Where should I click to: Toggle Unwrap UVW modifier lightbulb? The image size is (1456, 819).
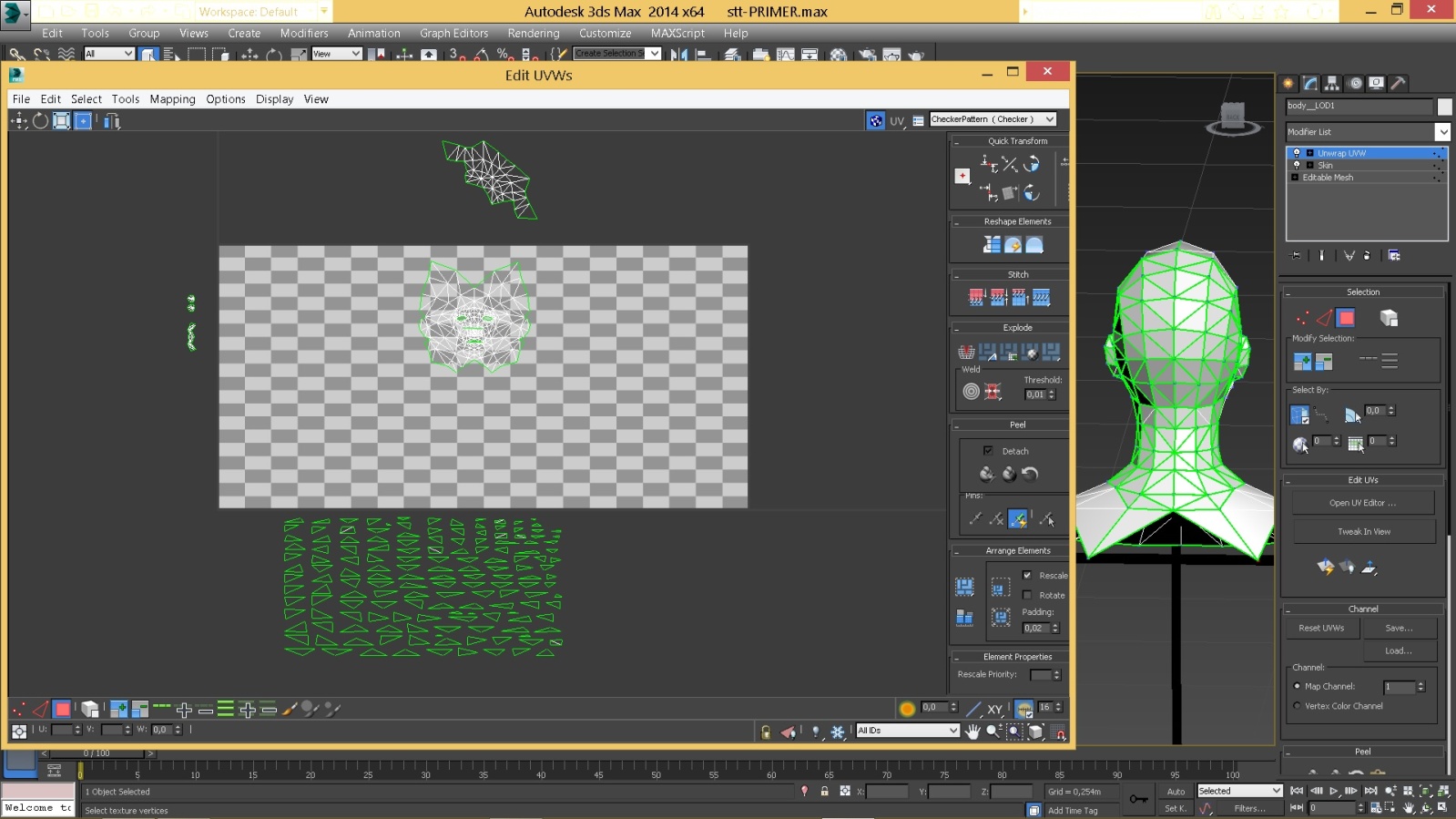[x=1297, y=153]
